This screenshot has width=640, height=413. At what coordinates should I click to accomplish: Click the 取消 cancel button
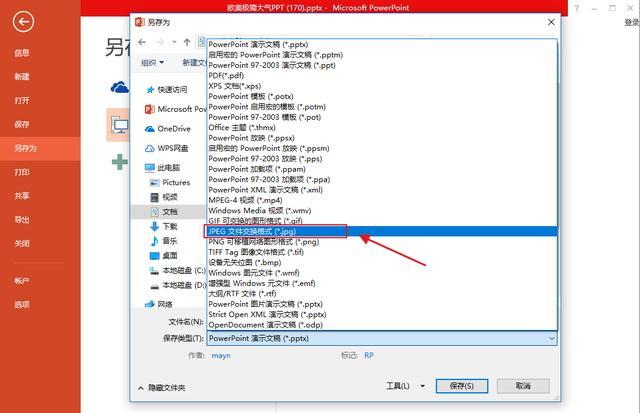[x=523, y=386]
